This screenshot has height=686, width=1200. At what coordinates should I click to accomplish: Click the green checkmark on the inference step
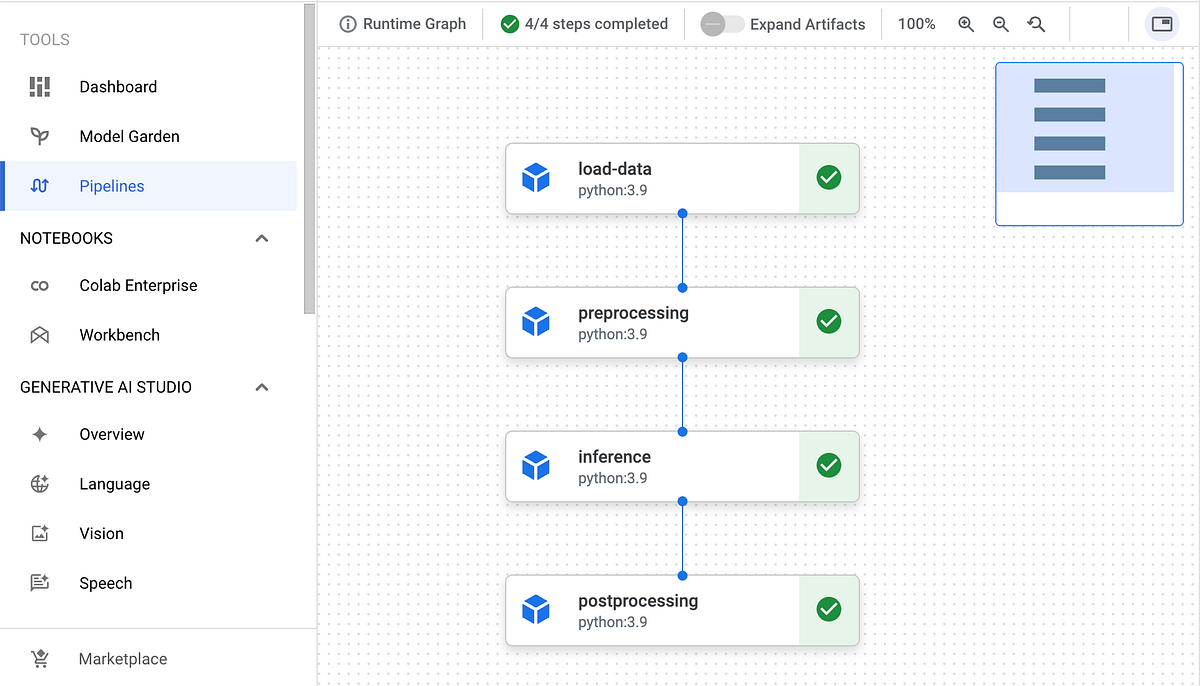point(828,465)
